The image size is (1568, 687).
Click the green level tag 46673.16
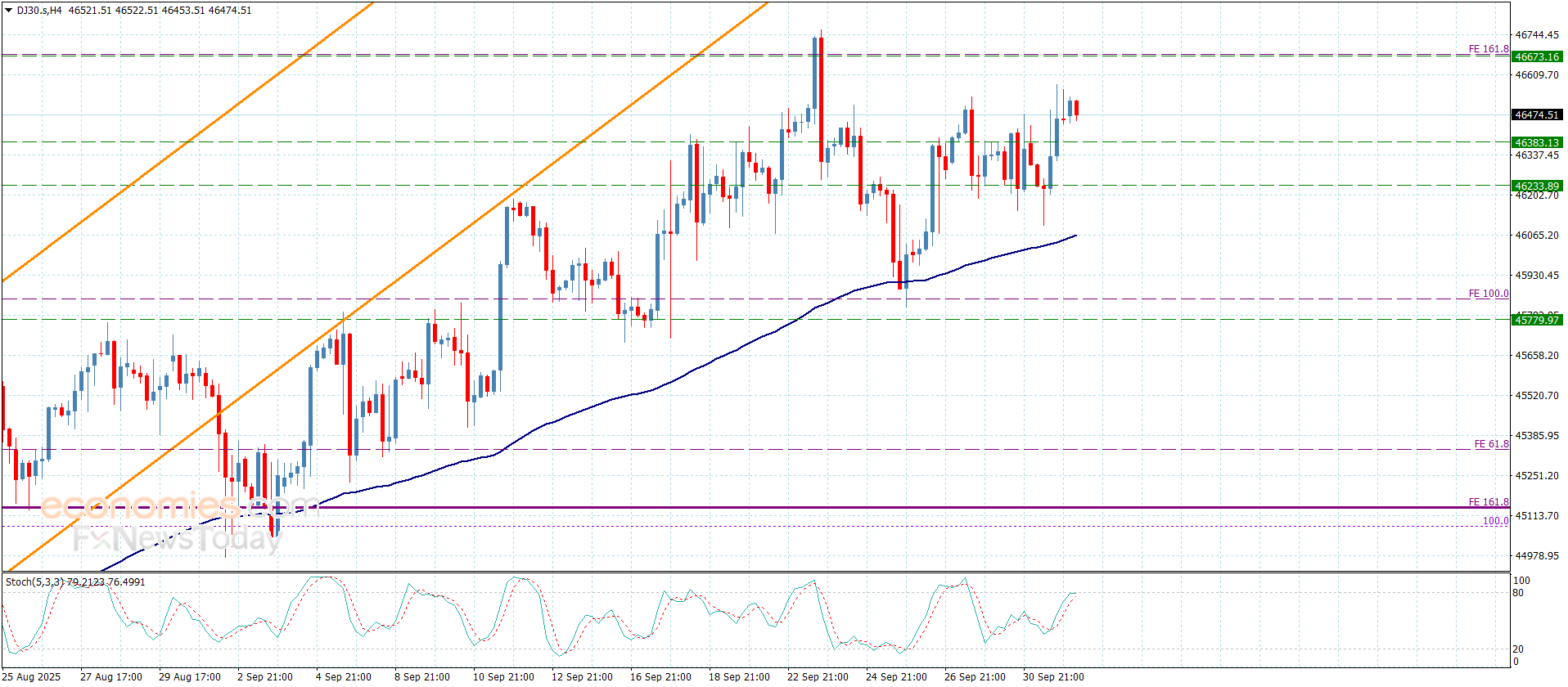pyautogui.click(x=1536, y=57)
